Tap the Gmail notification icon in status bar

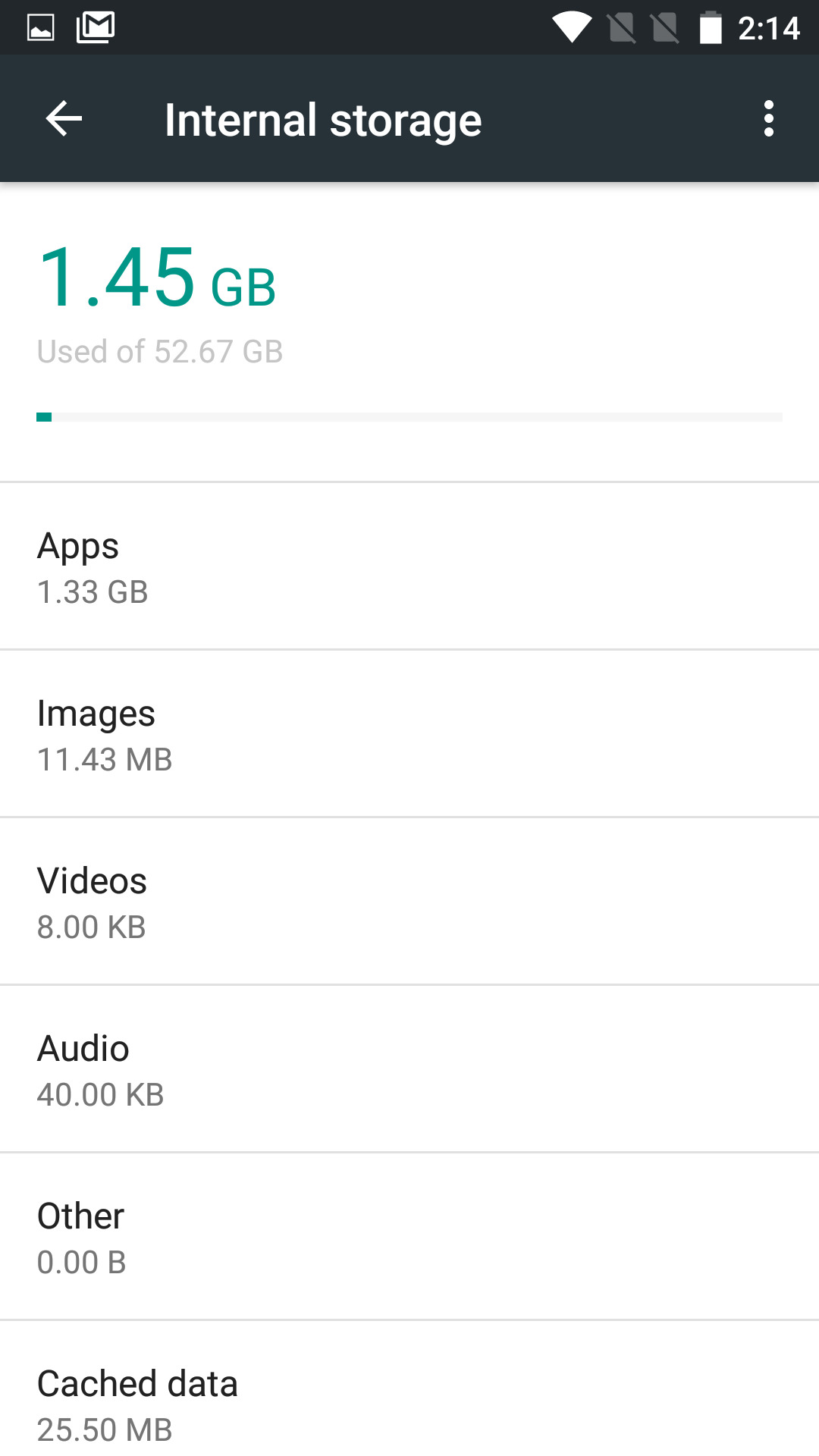coord(96,28)
